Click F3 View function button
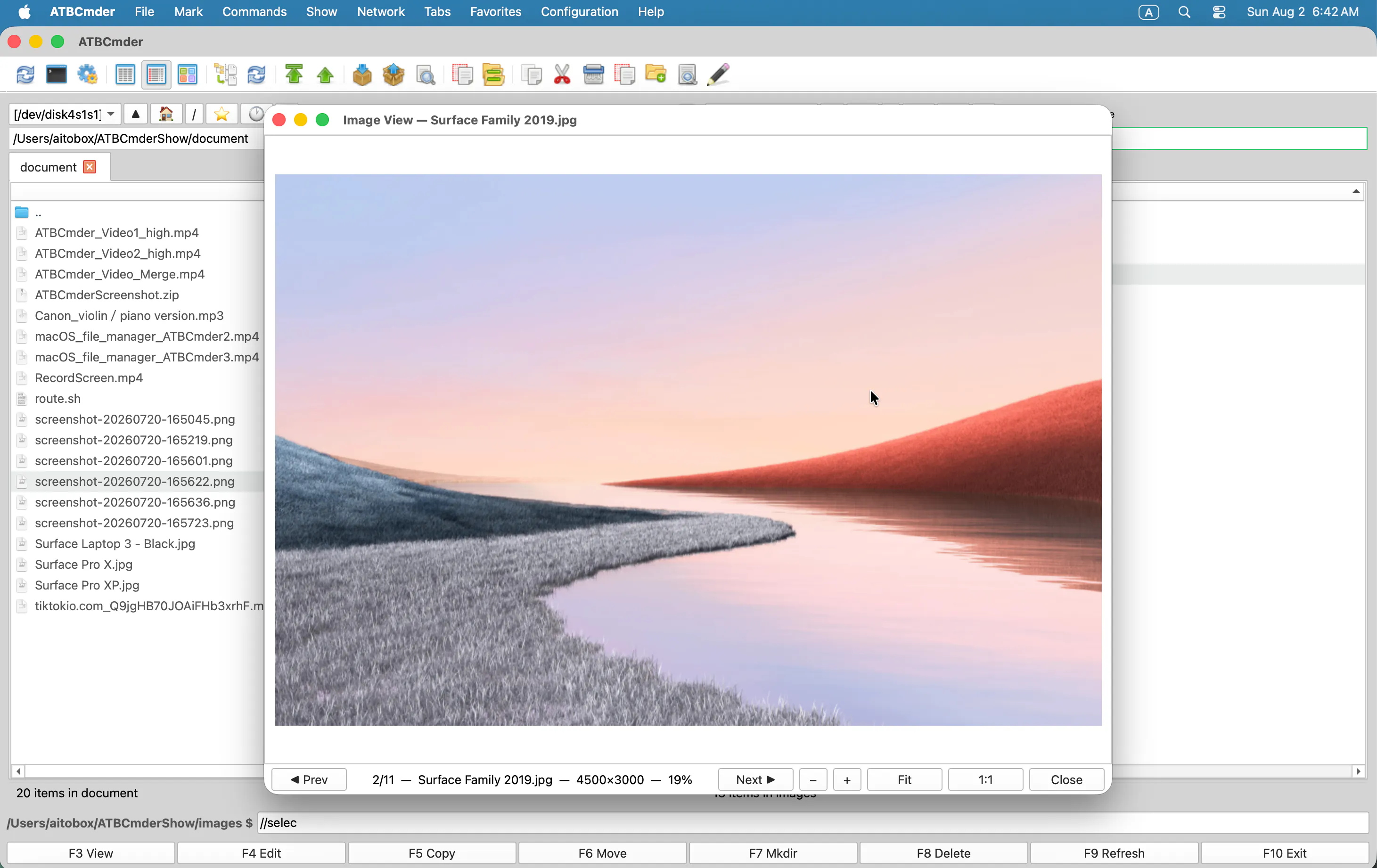The height and width of the screenshot is (868, 1377). click(x=90, y=853)
